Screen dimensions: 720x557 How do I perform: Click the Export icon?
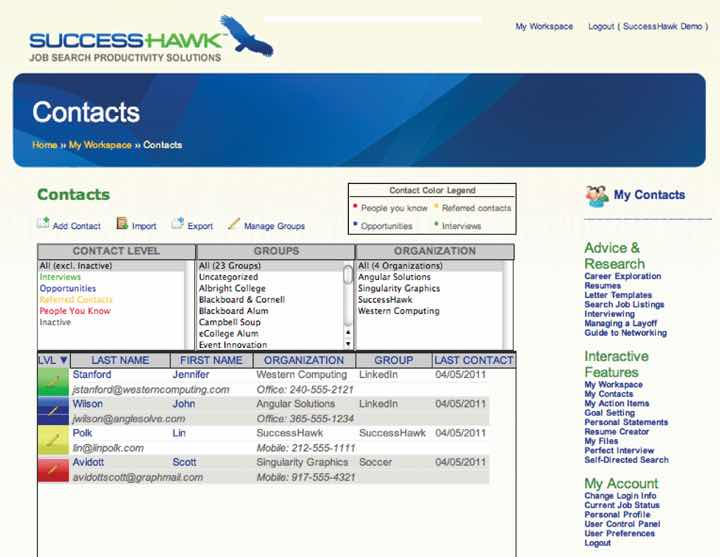pyautogui.click(x=178, y=224)
